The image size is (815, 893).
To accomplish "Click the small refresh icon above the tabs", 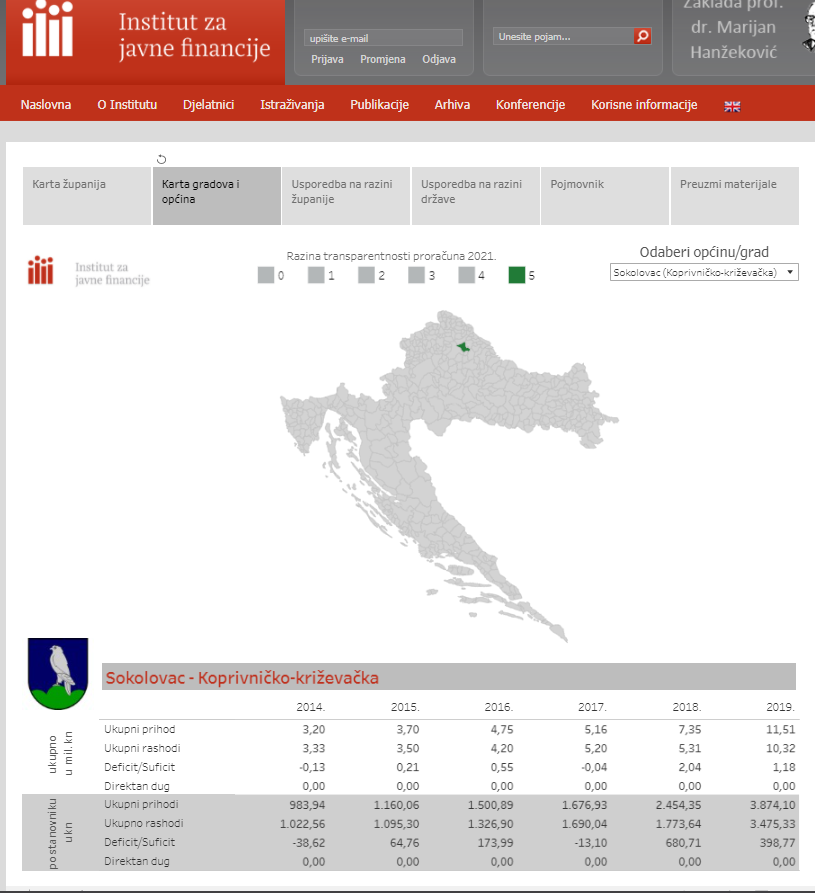I will (162, 159).
